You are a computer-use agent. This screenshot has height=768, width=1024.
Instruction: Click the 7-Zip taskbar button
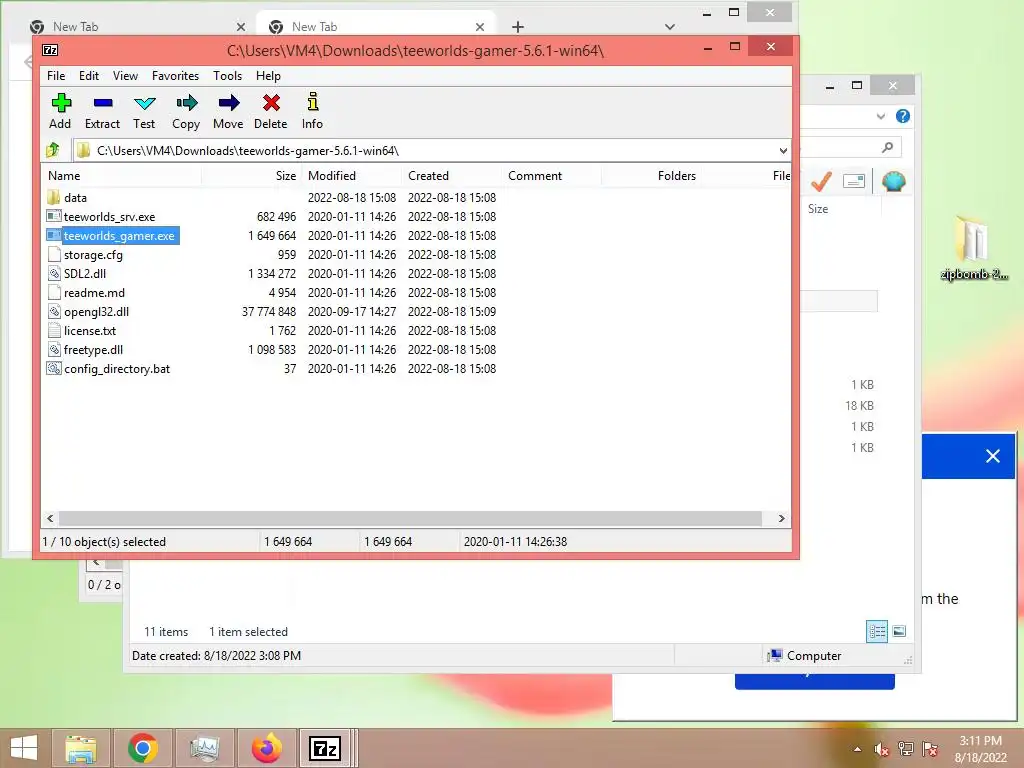coord(325,748)
